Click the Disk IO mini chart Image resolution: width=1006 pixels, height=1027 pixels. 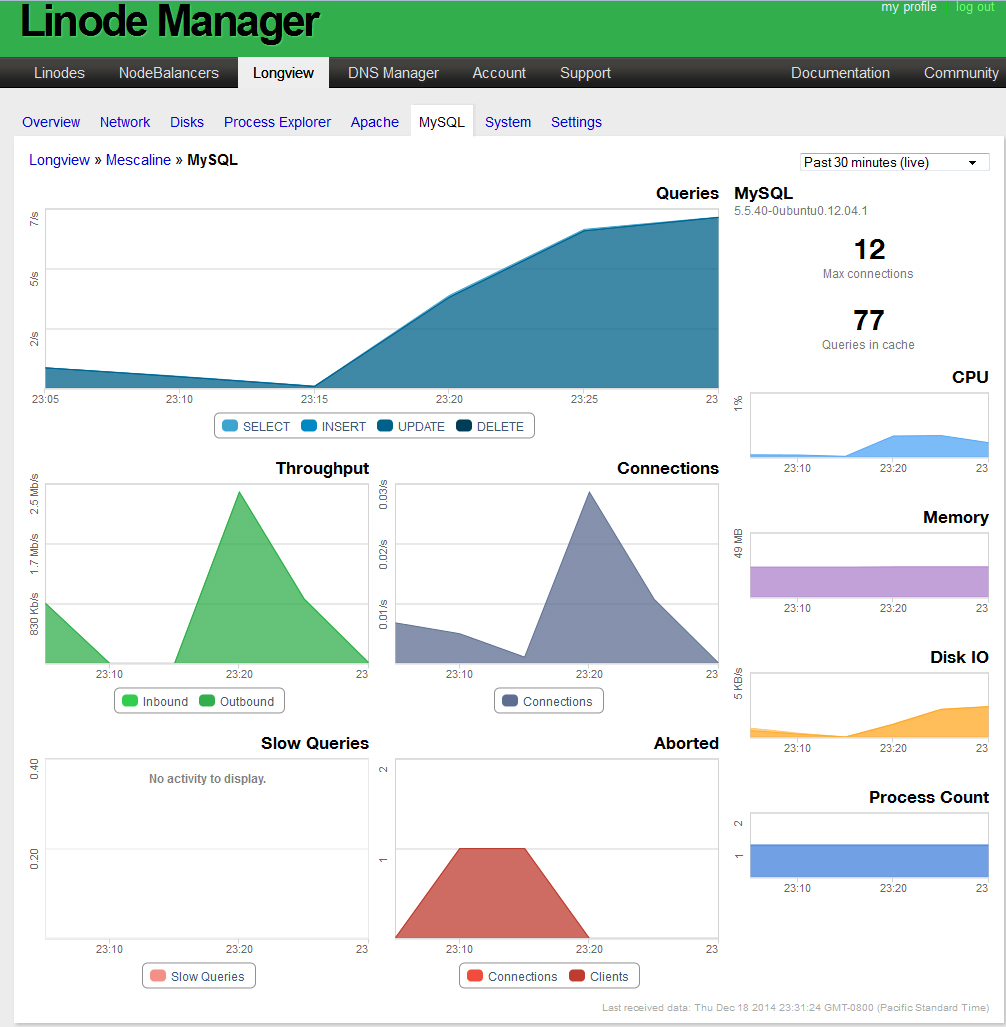coord(869,705)
